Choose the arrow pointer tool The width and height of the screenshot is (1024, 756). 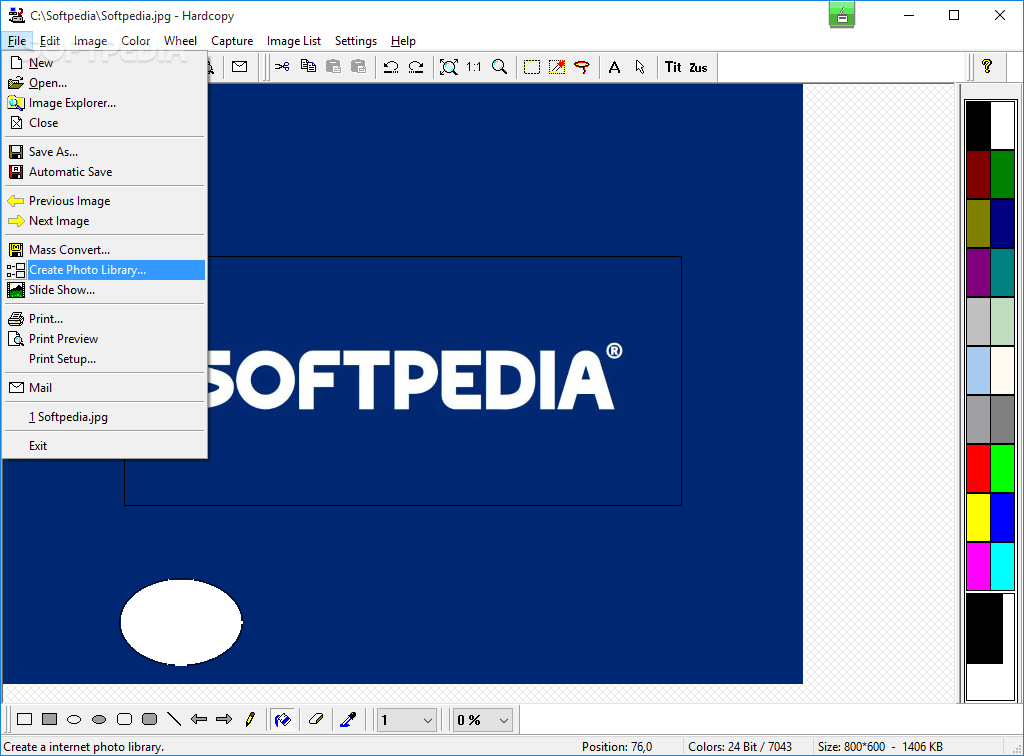(640, 67)
